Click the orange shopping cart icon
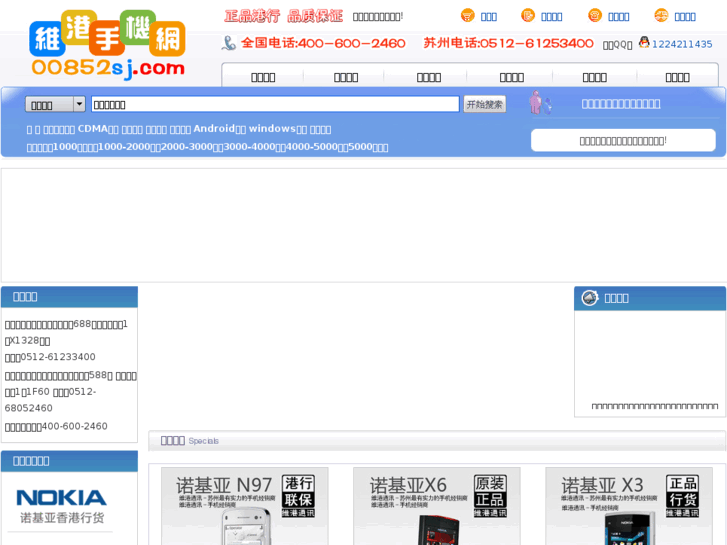727x545 pixels. (467, 15)
